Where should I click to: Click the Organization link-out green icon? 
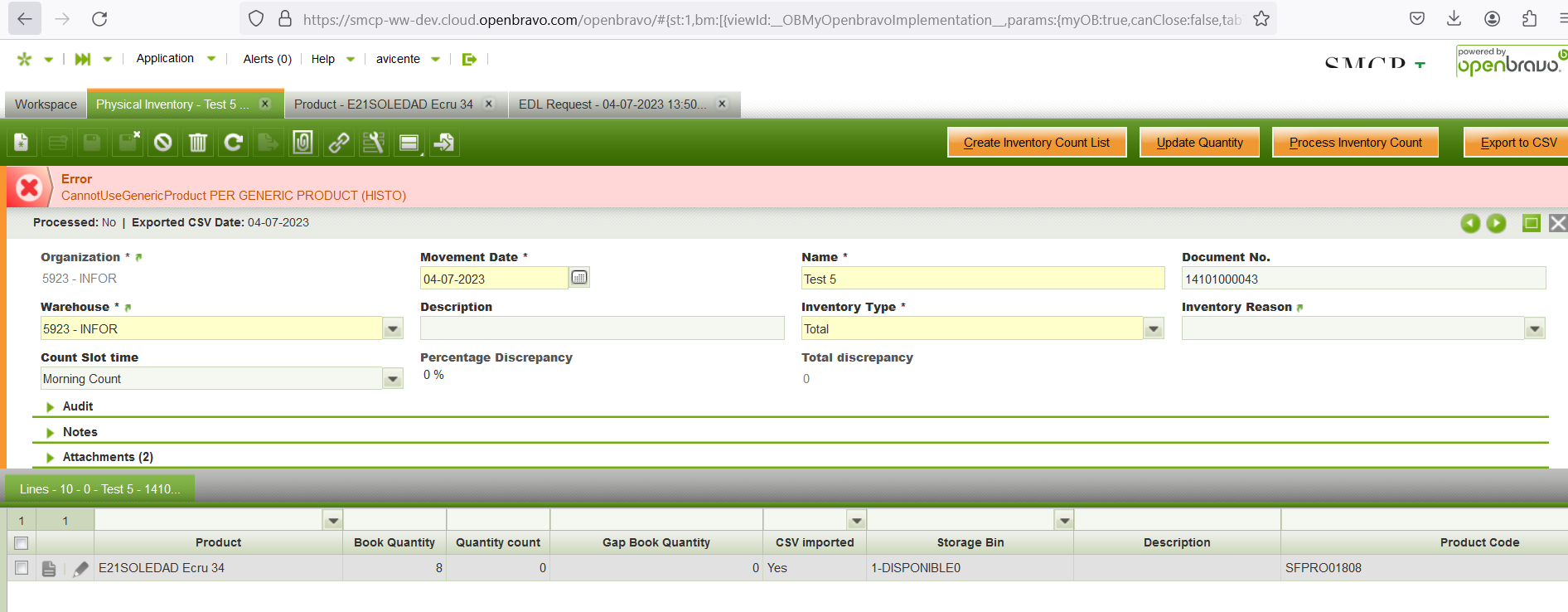click(x=138, y=258)
